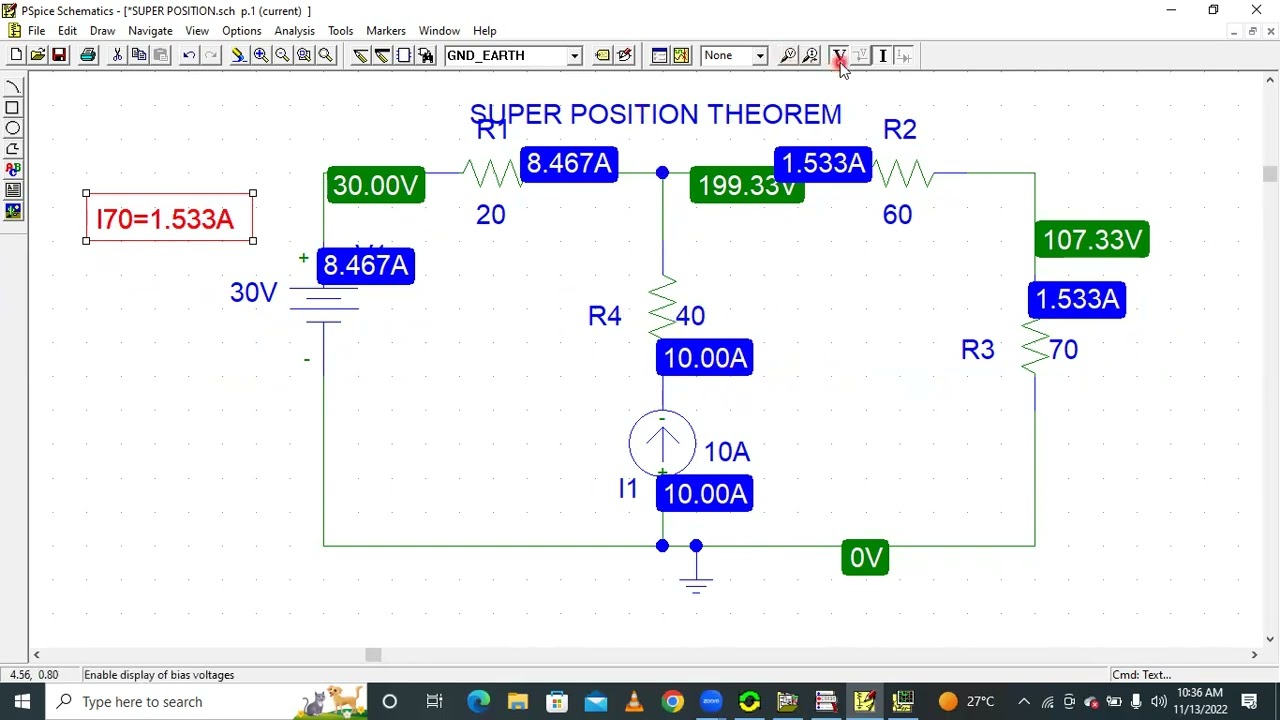Zoom in using the magnifier plus icon
1280x720 pixels.
click(x=260, y=56)
